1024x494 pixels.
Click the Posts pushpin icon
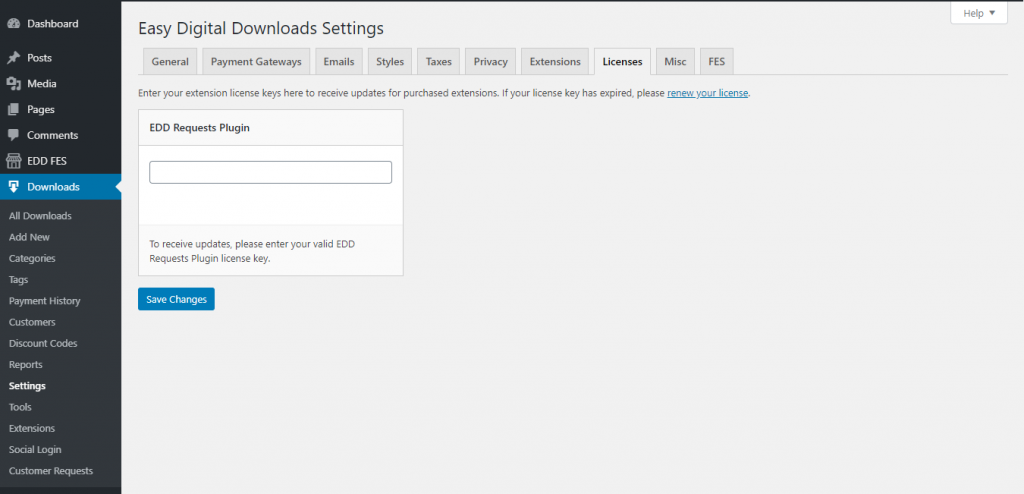13,58
